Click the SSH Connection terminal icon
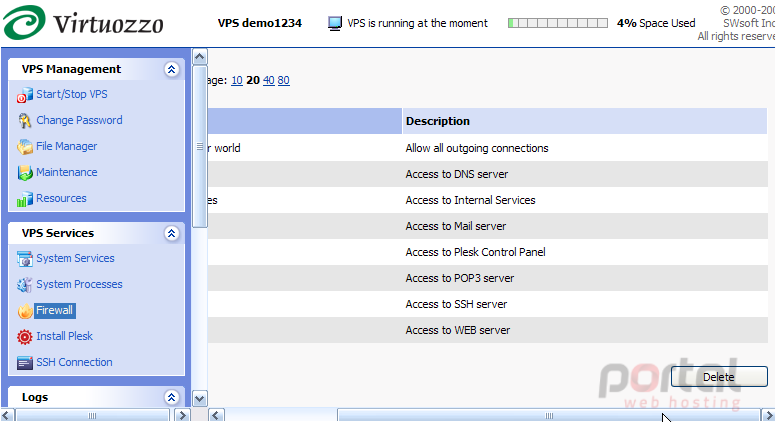 tap(24, 363)
